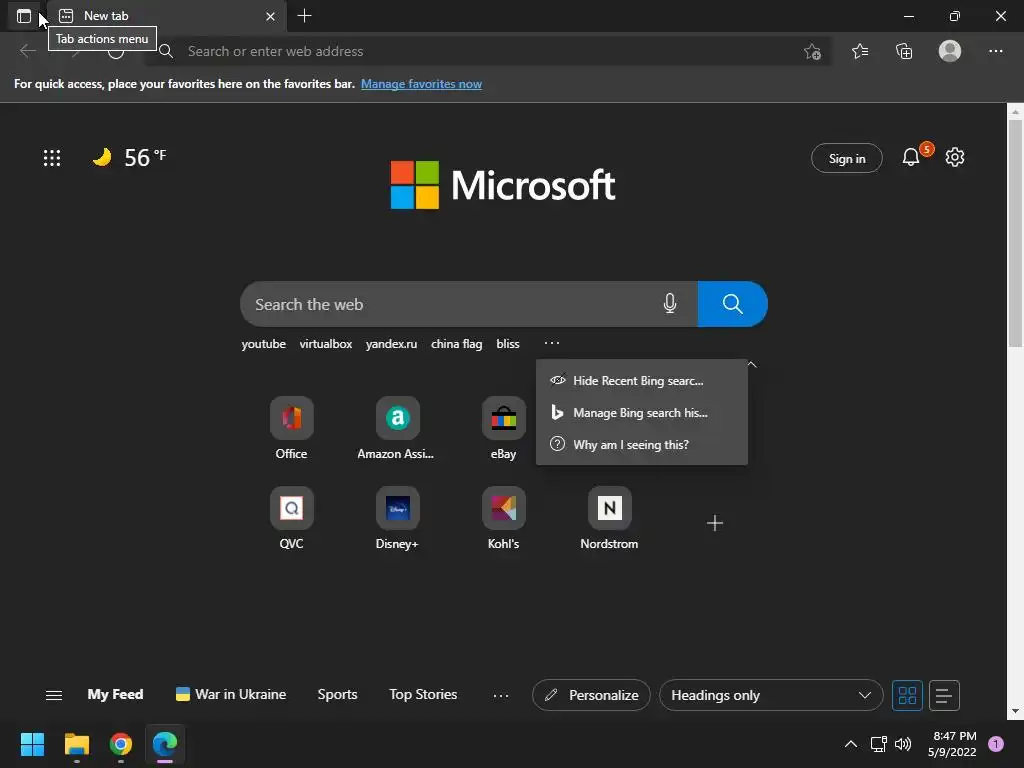1024x768 pixels.
Task: Open the 56 °F weather widget
Action: (129, 157)
